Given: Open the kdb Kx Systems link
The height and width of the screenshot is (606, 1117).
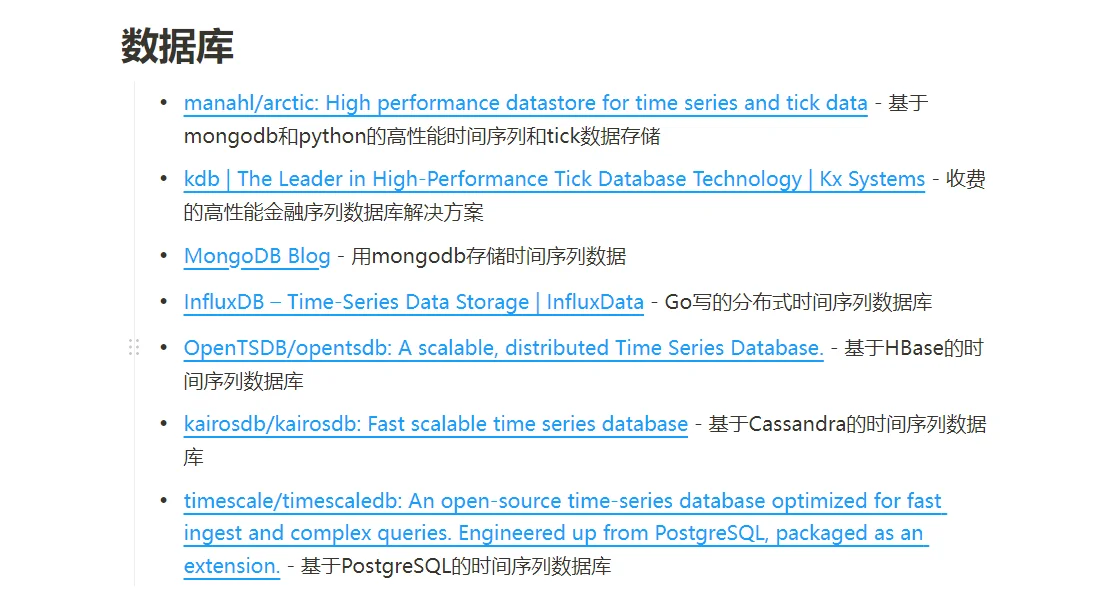Looking at the screenshot, I should click(554, 179).
